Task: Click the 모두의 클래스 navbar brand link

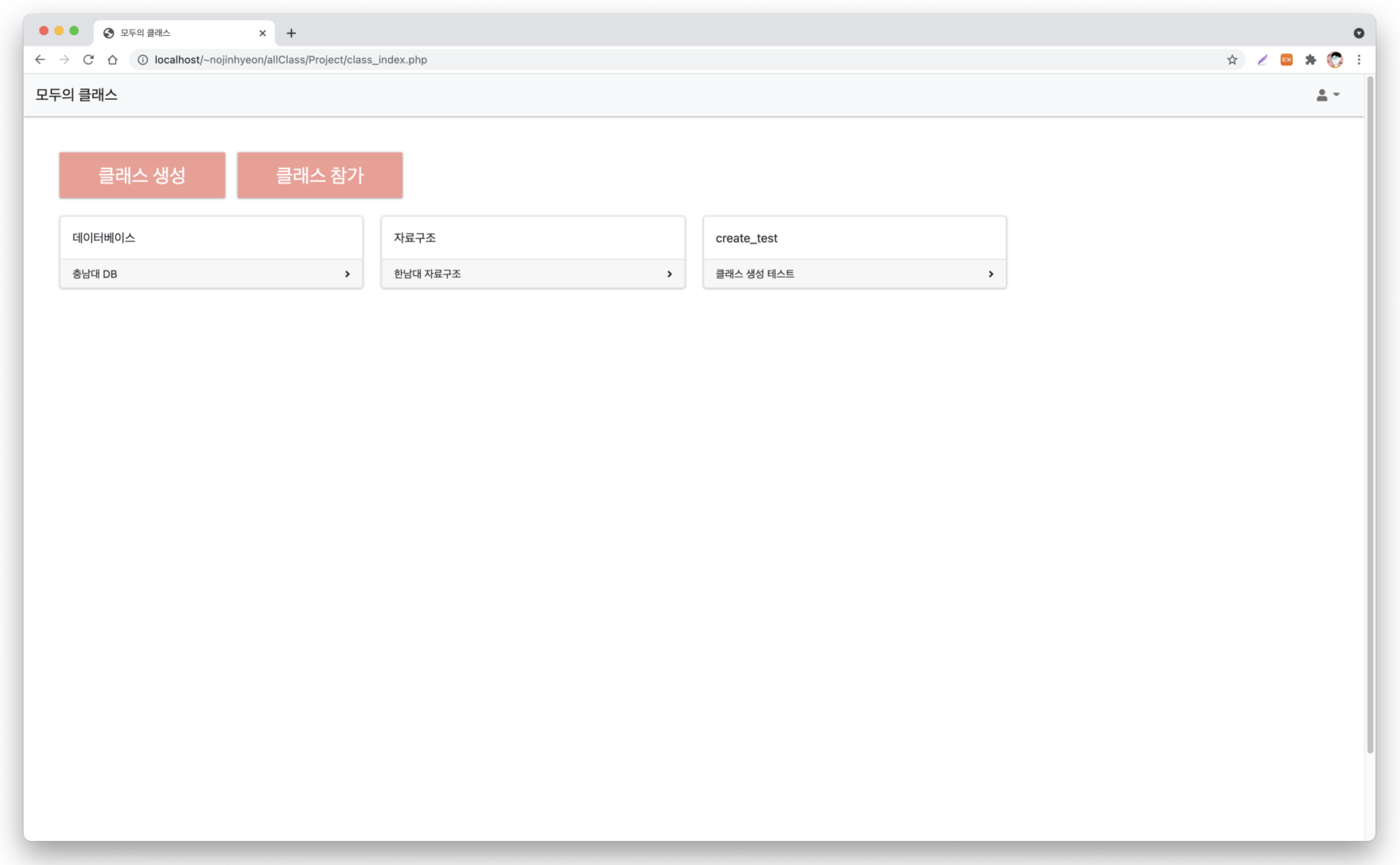Action: coord(77,95)
